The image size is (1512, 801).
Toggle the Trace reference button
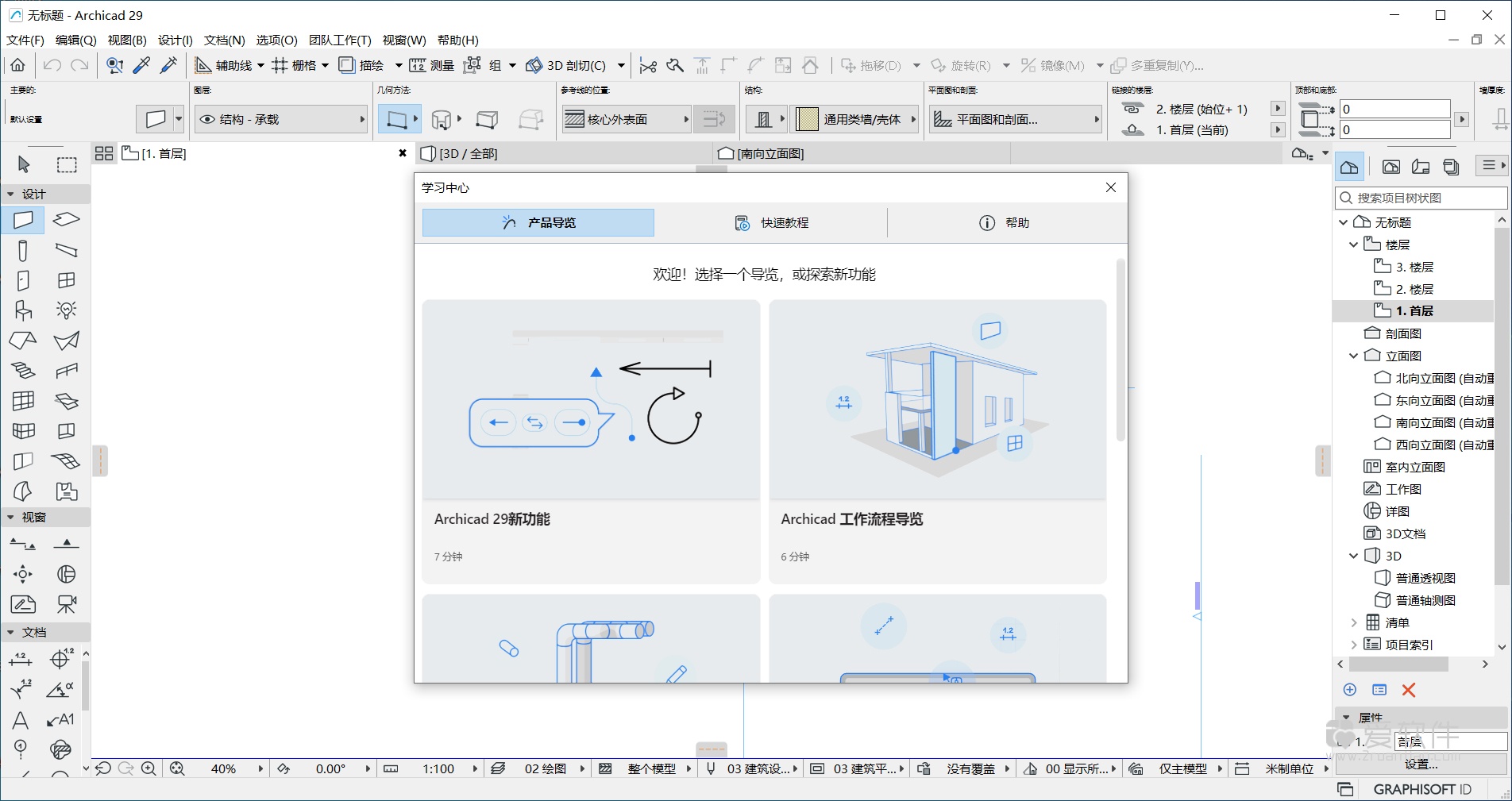pyautogui.click(x=361, y=65)
